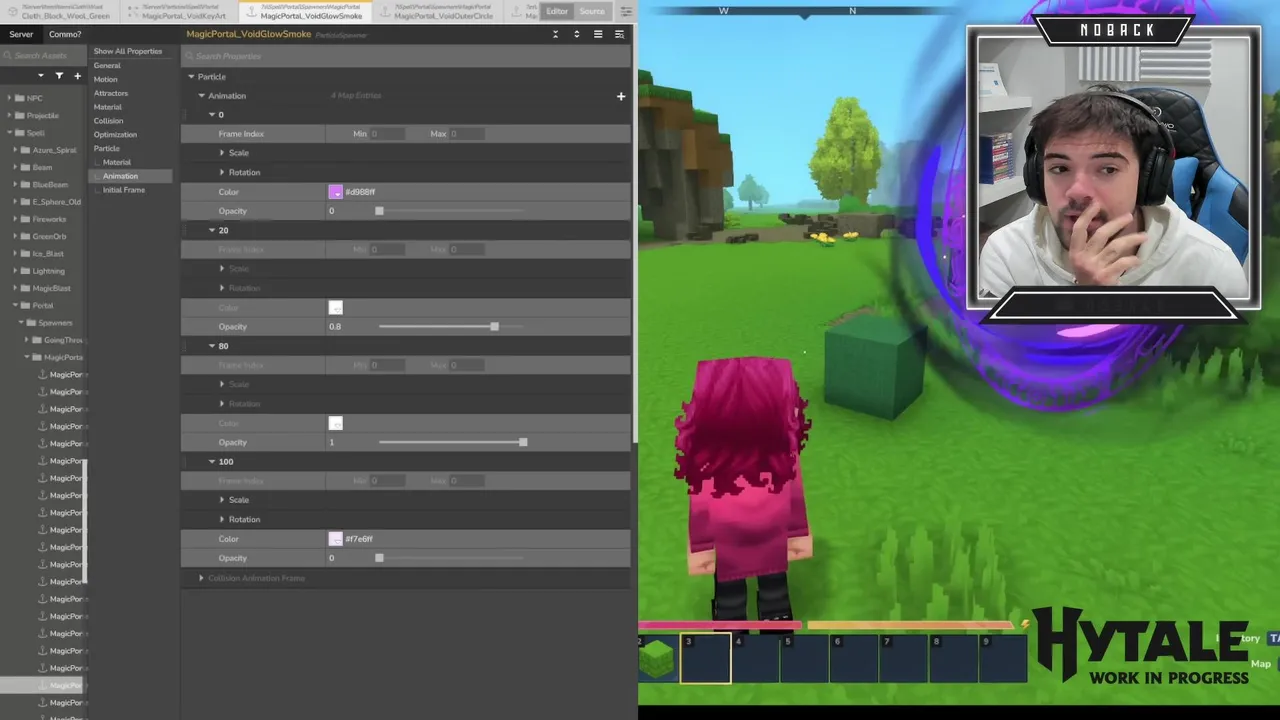Collapse keyframe 0 entry
1280x720 pixels.
(x=212, y=115)
